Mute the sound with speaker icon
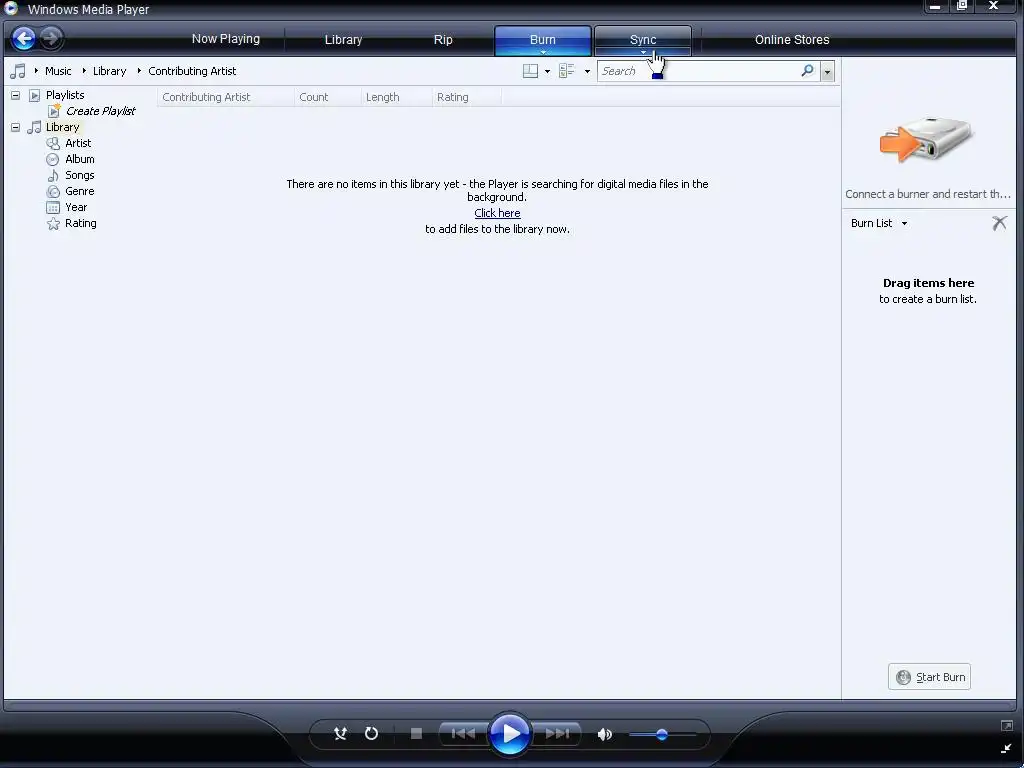Image resolution: width=1024 pixels, height=768 pixels. (x=605, y=734)
